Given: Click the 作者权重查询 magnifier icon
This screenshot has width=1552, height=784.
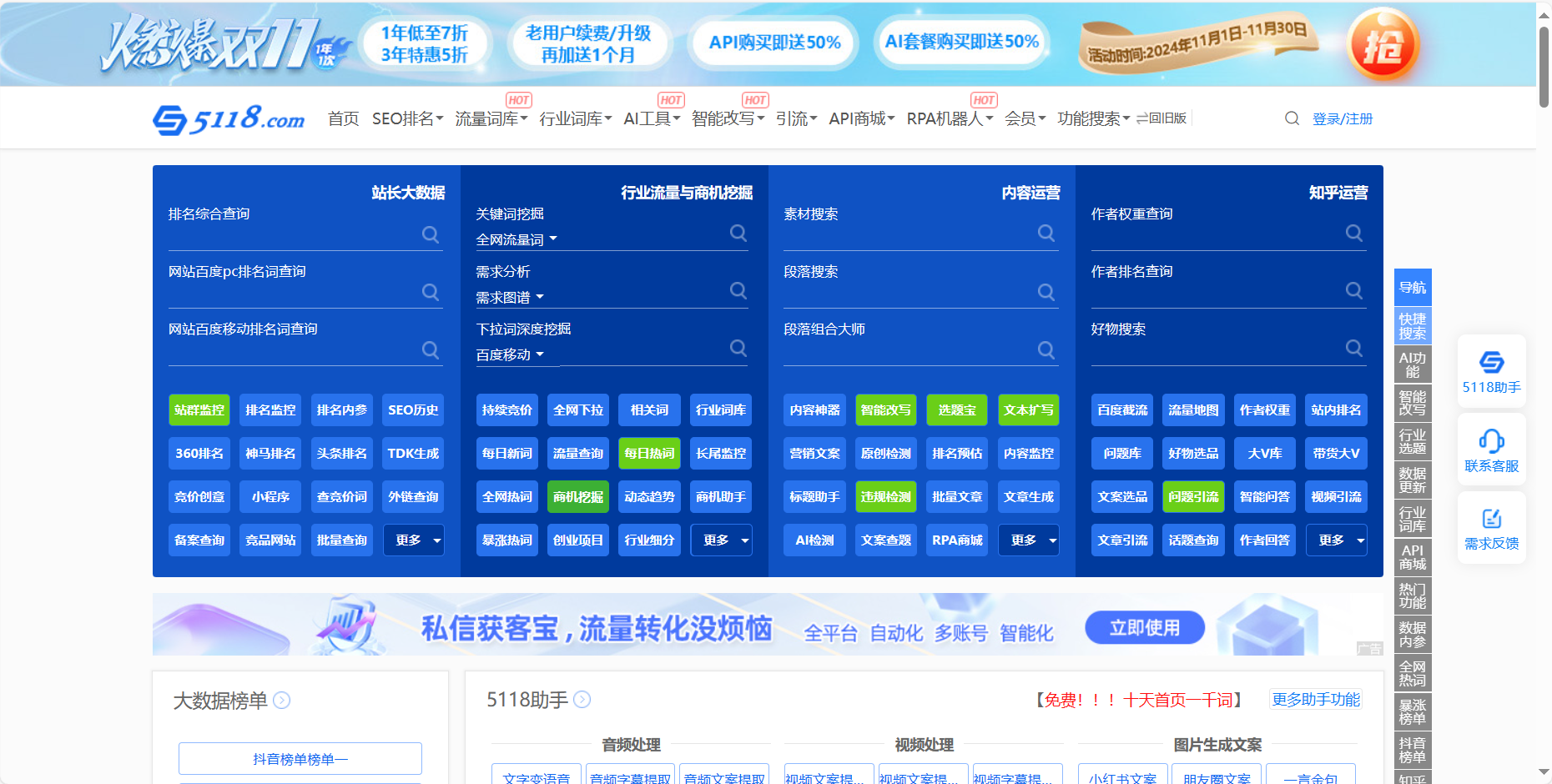Looking at the screenshot, I should point(1353,234).
